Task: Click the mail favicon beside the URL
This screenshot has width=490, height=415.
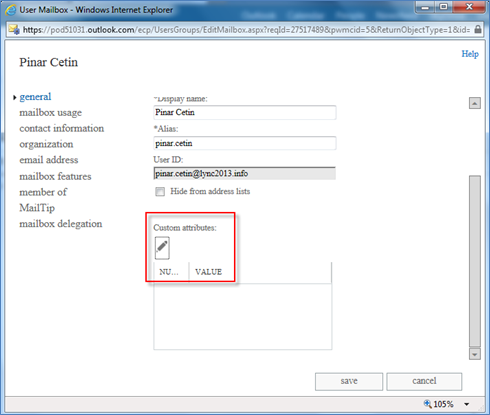Action: click(14, 30)
